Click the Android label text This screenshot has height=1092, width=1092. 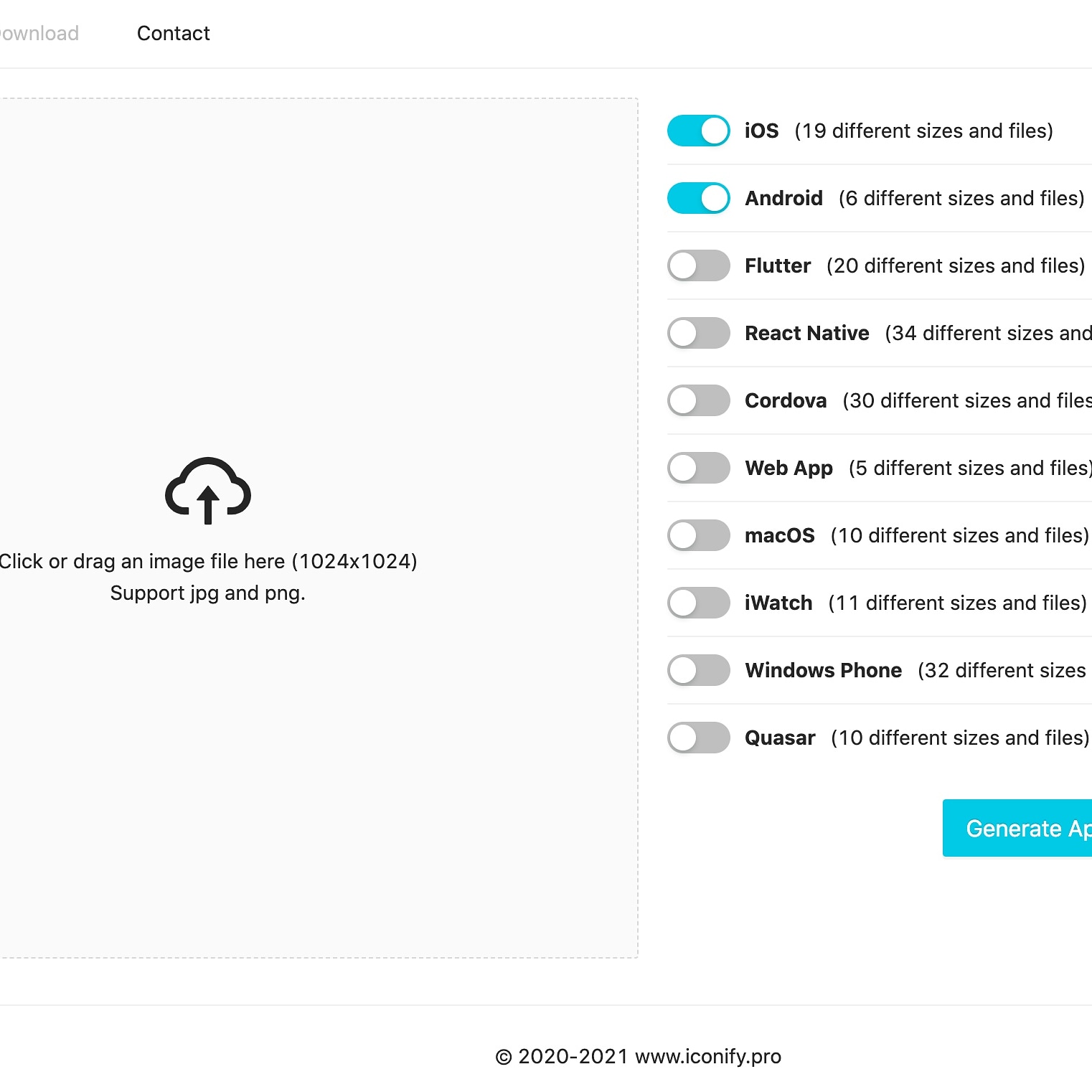[x=784, y=198]
